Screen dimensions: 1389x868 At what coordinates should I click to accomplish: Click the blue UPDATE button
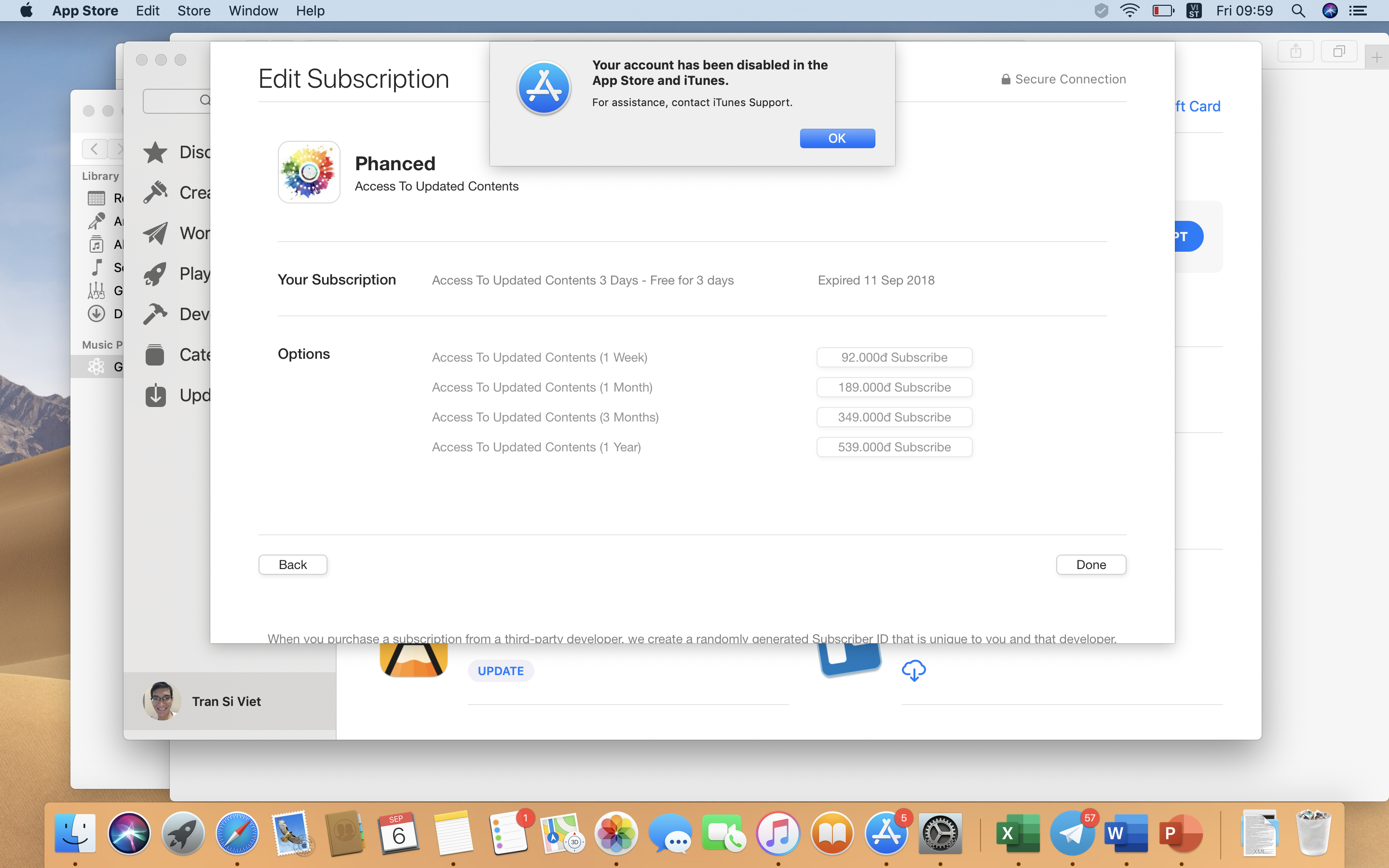click(x=501, y=670)
